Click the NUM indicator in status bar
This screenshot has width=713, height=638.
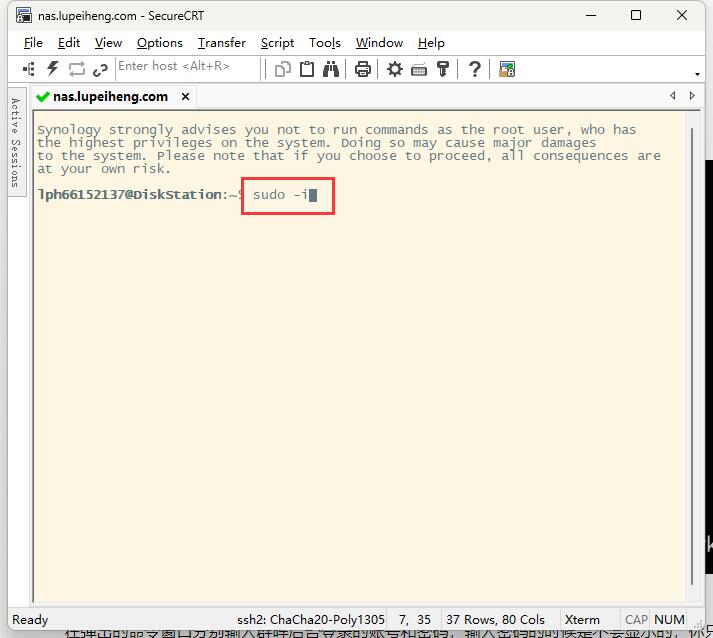[669, 619]
